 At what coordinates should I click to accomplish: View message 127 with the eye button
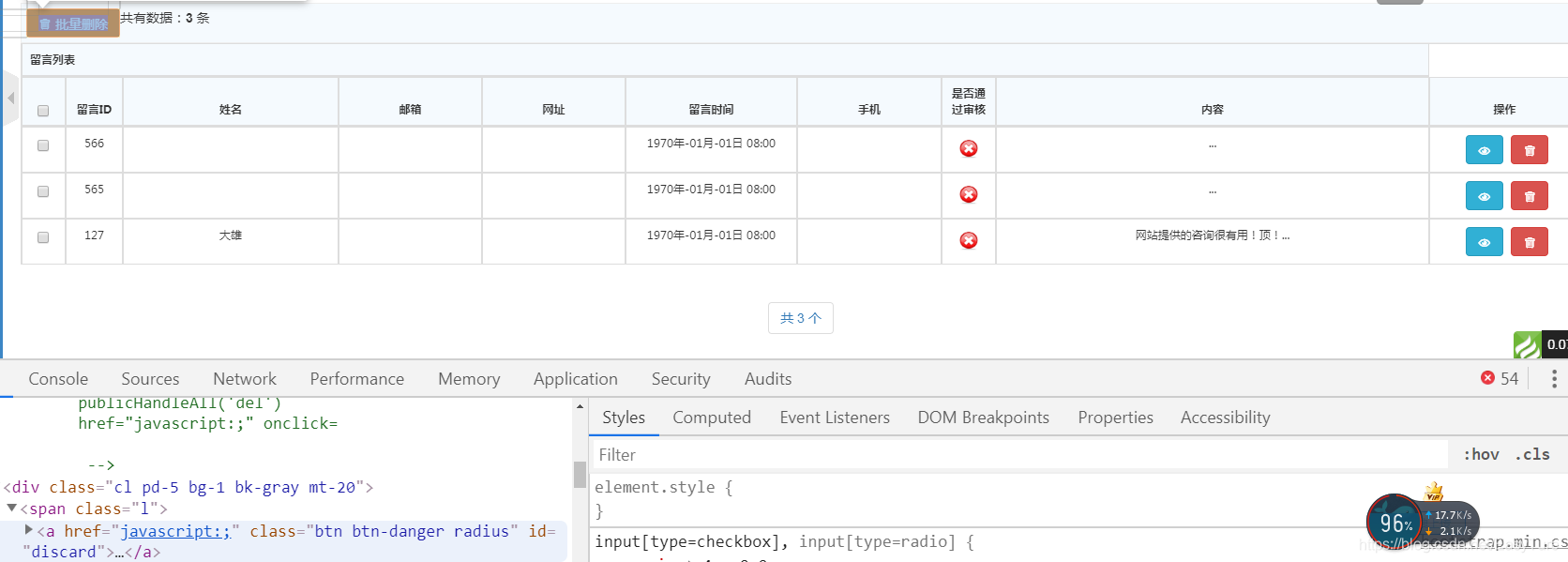[1484, 242]
